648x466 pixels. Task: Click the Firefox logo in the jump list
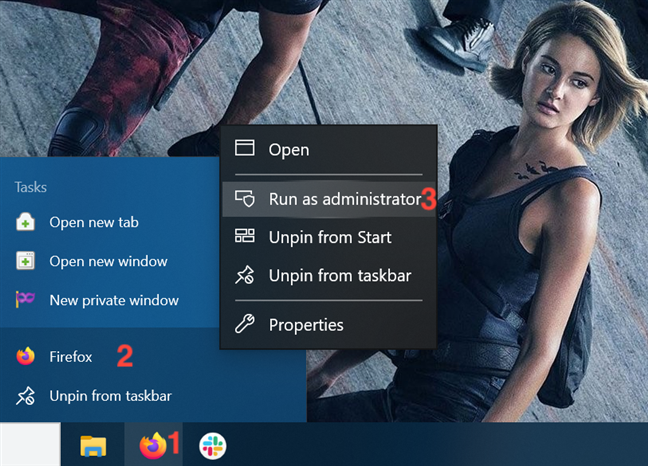tap(25, 356)
